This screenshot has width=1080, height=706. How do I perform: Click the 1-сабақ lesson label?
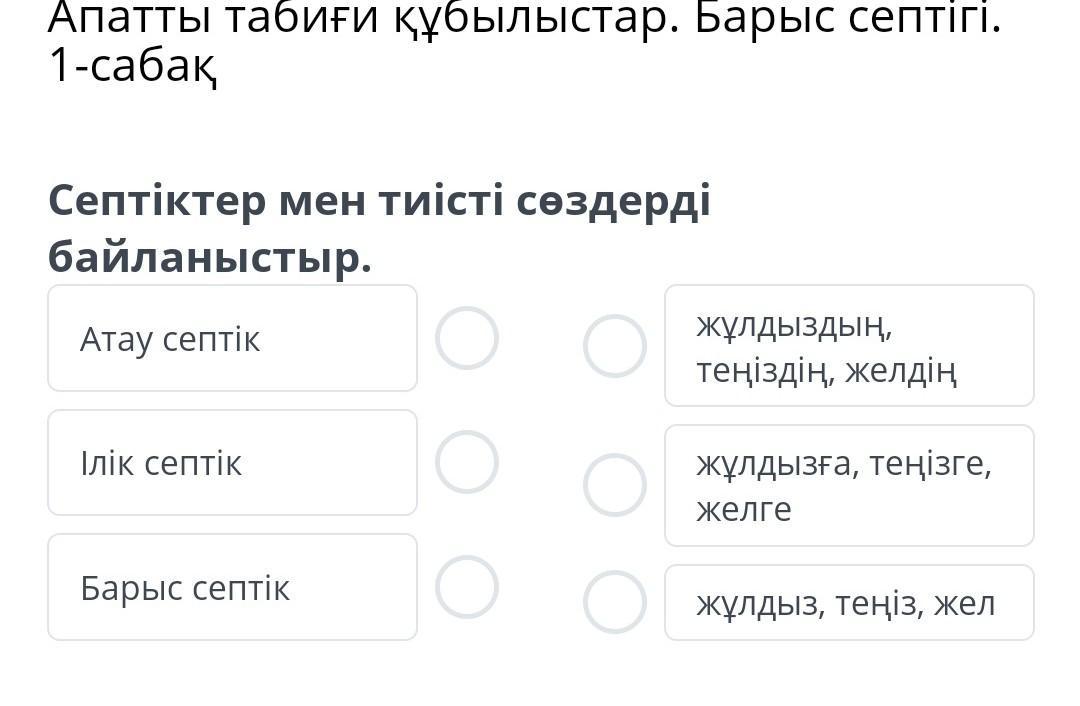click(x=132, y=66)
